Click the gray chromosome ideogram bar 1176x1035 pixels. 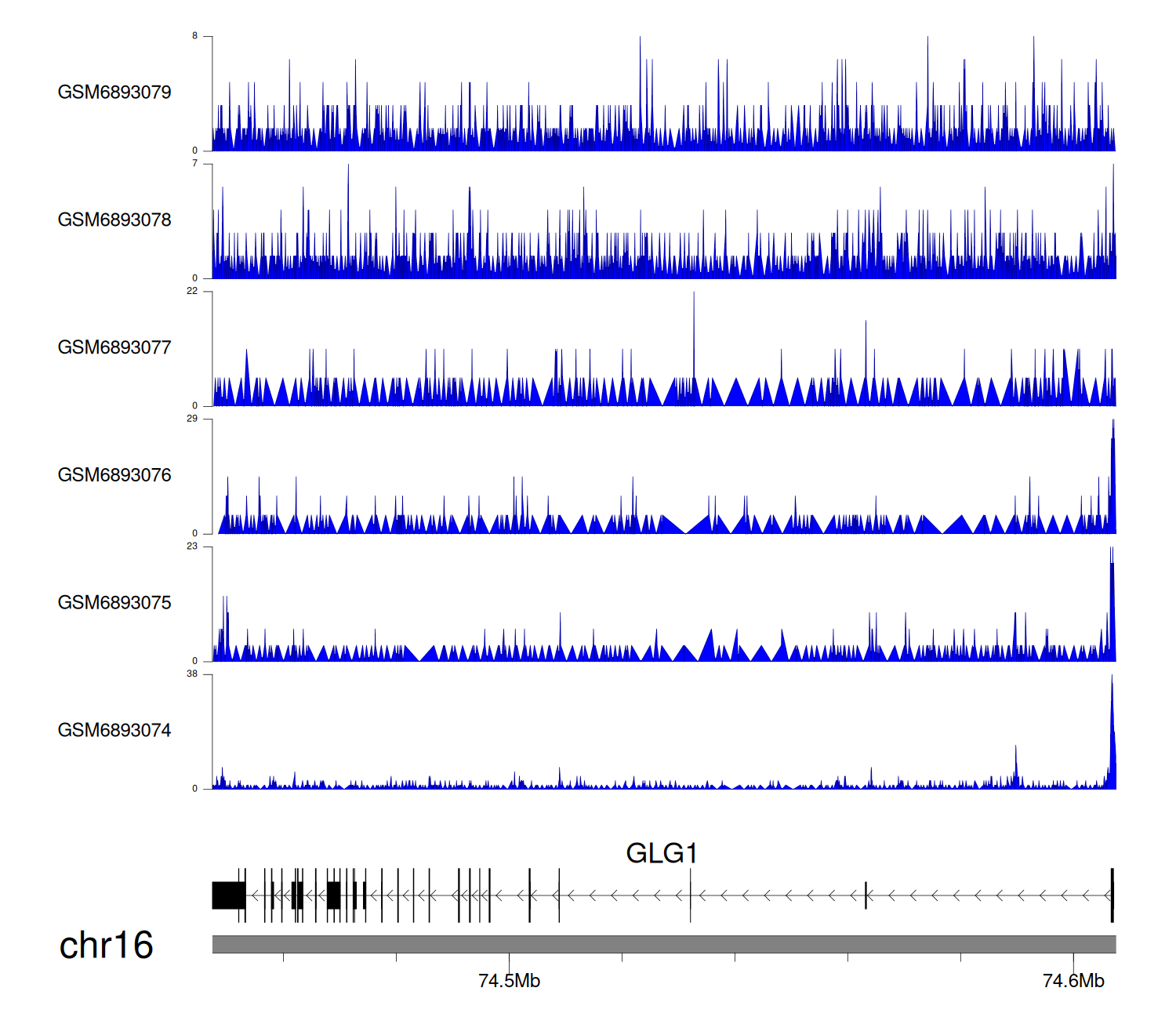pos(663,944)
